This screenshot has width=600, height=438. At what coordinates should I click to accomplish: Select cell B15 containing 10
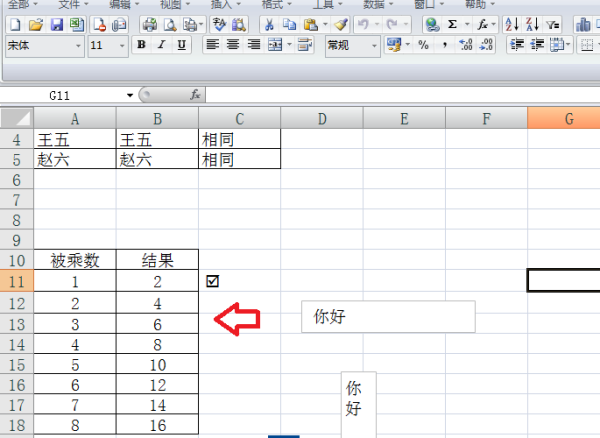(x=157, y=365)
